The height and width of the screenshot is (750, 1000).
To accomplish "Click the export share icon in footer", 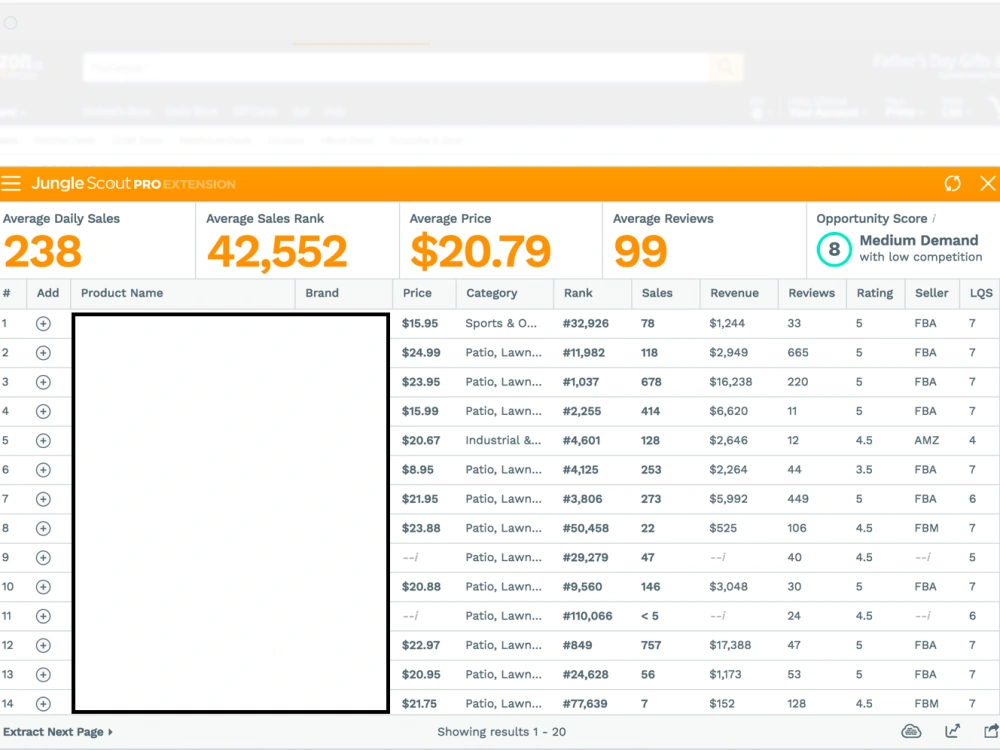I will point(991,732).
